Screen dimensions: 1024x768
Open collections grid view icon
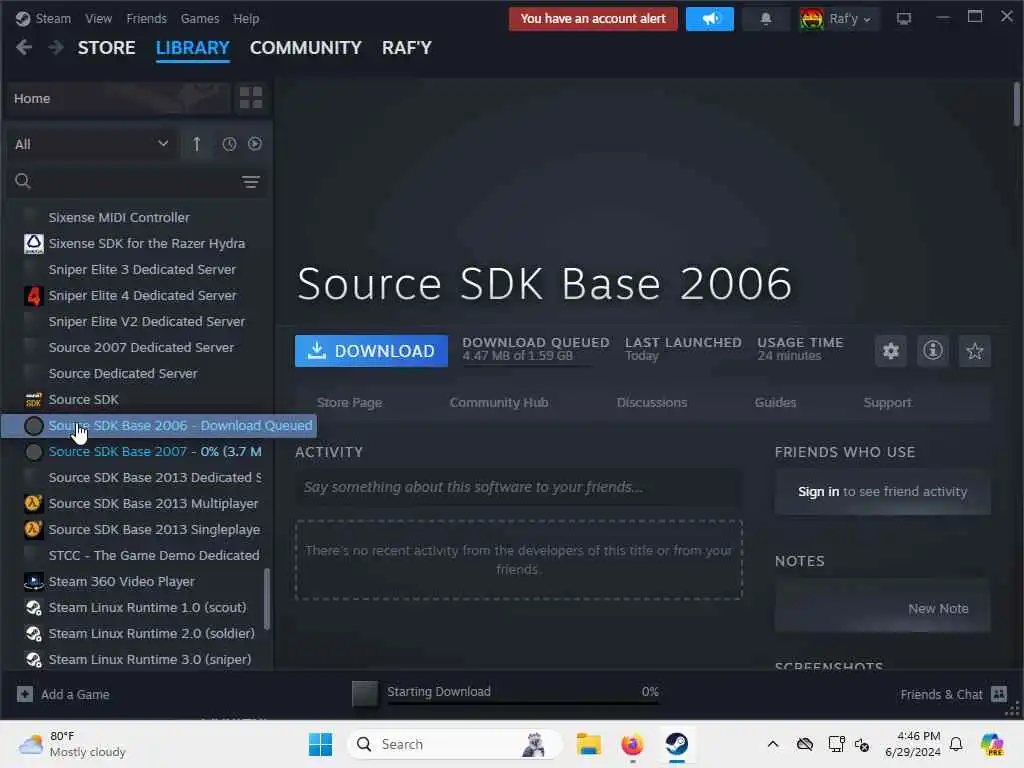(251, 98)
